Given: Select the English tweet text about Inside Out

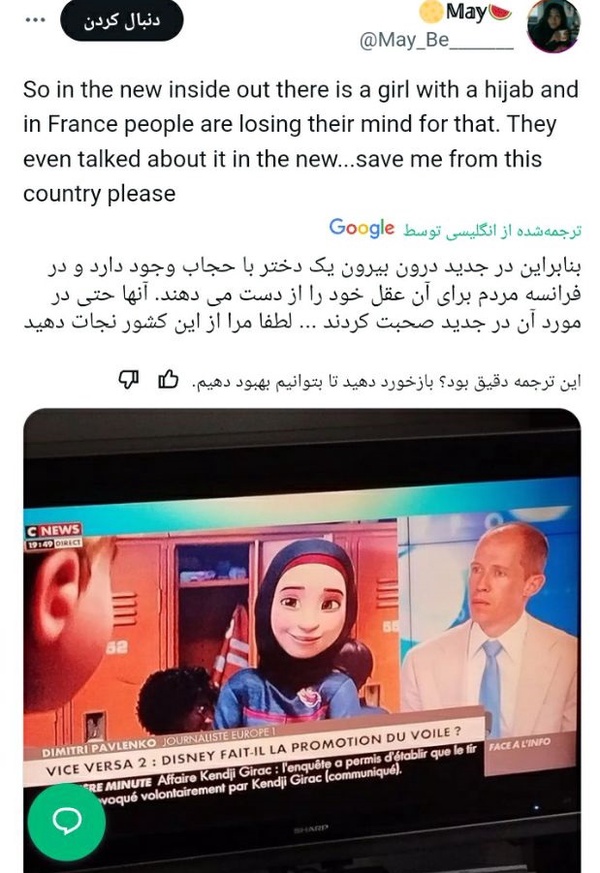Looking at the screenshot, I should [301, 141].
